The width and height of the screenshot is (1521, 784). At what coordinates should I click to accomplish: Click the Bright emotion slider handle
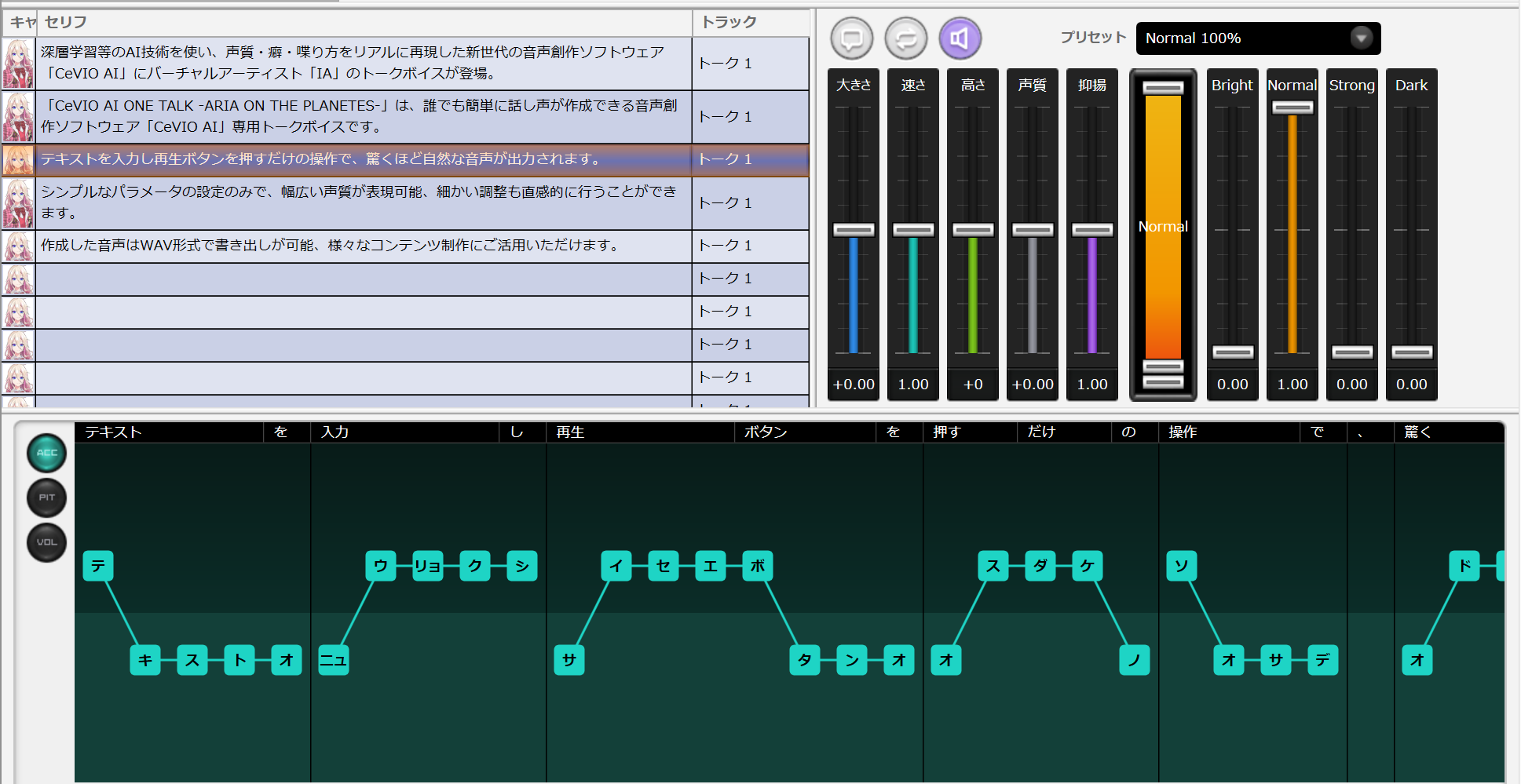pos(1233,352)
